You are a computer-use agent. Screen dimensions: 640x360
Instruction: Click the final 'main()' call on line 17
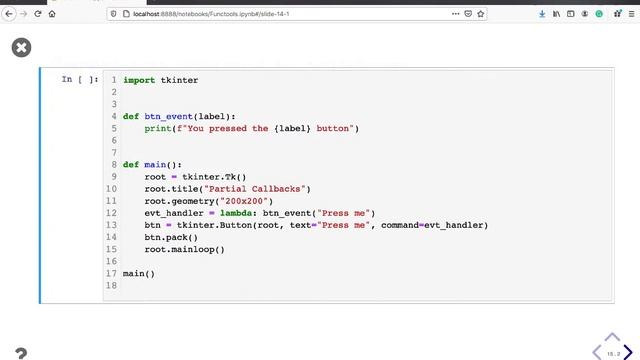(x=139, y=273)
